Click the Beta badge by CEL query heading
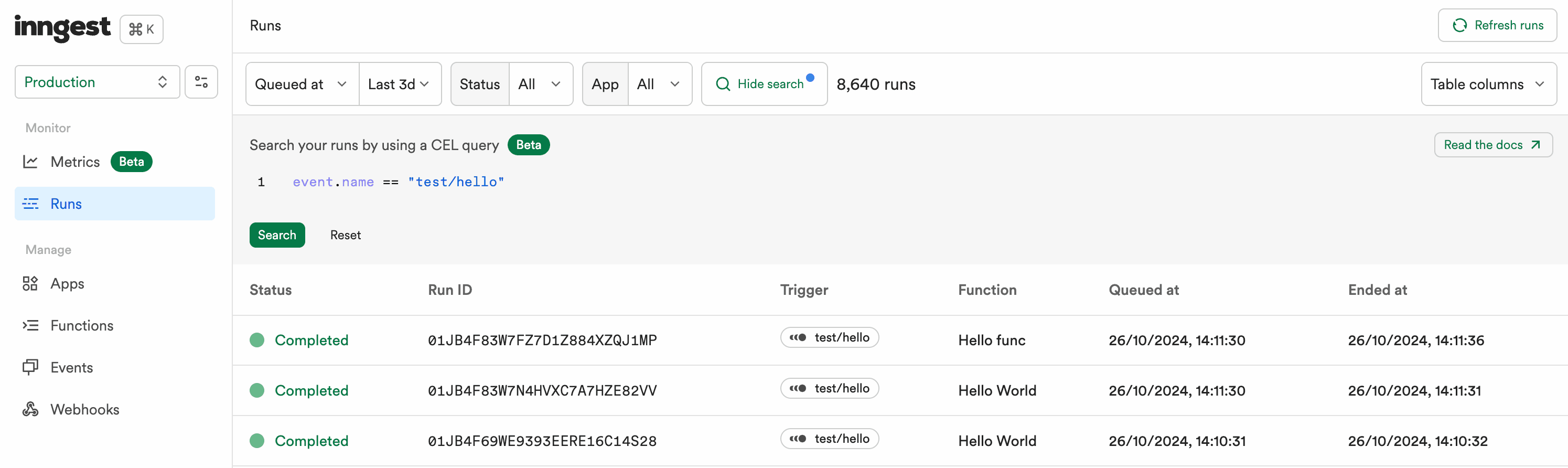1568x468 pixels. coord(529,145)
